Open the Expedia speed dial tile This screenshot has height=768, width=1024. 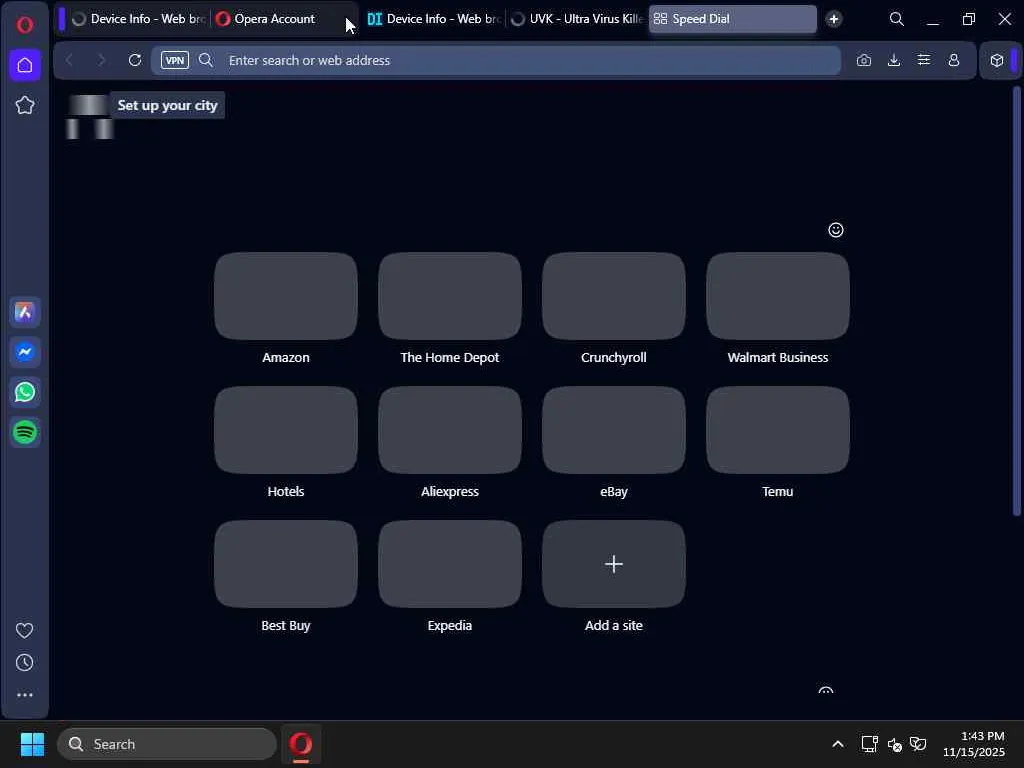(x=449, y=564)
